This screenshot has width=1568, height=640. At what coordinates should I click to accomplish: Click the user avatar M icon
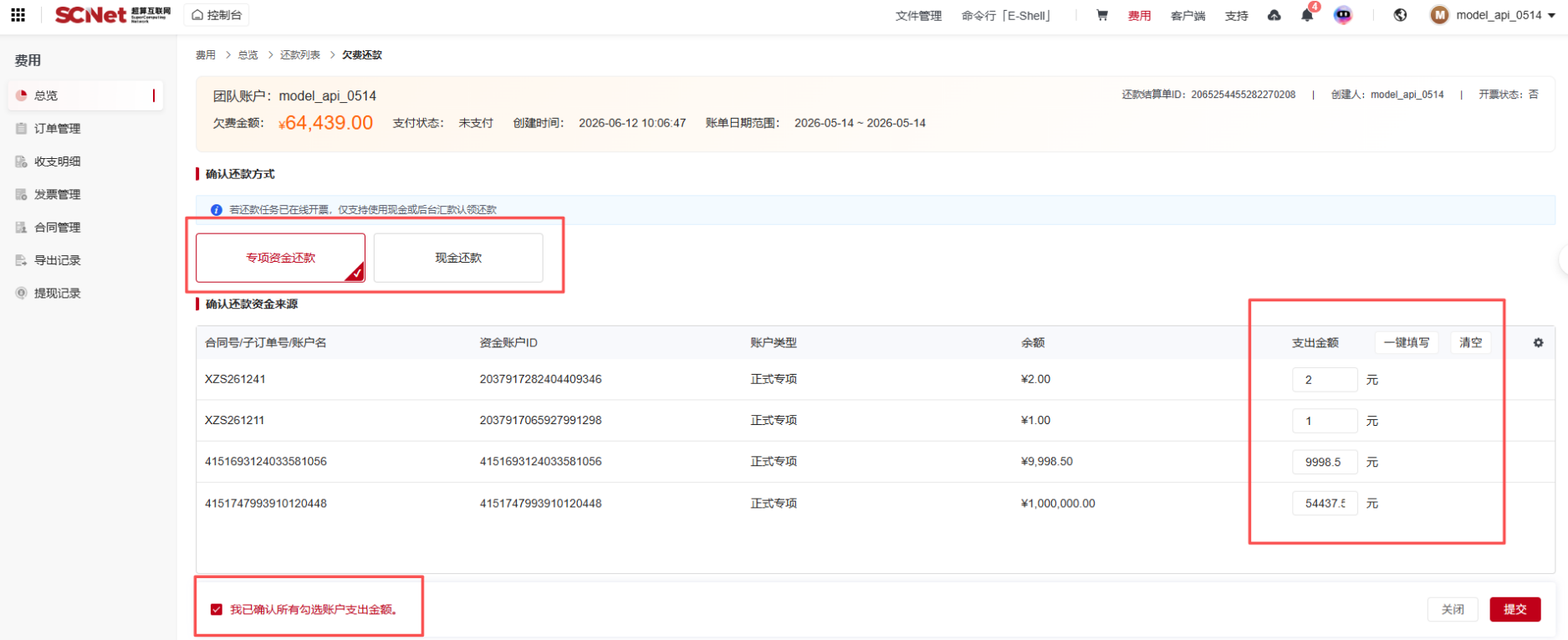click(x=1439, y=15)
